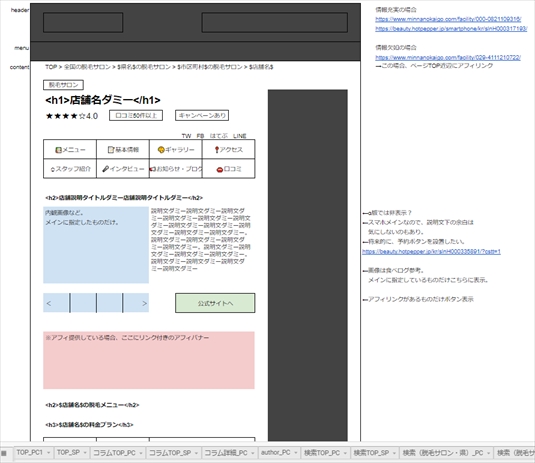Click the left arrow of image carousel
The image size is (535, 463).
click(49, 303)
